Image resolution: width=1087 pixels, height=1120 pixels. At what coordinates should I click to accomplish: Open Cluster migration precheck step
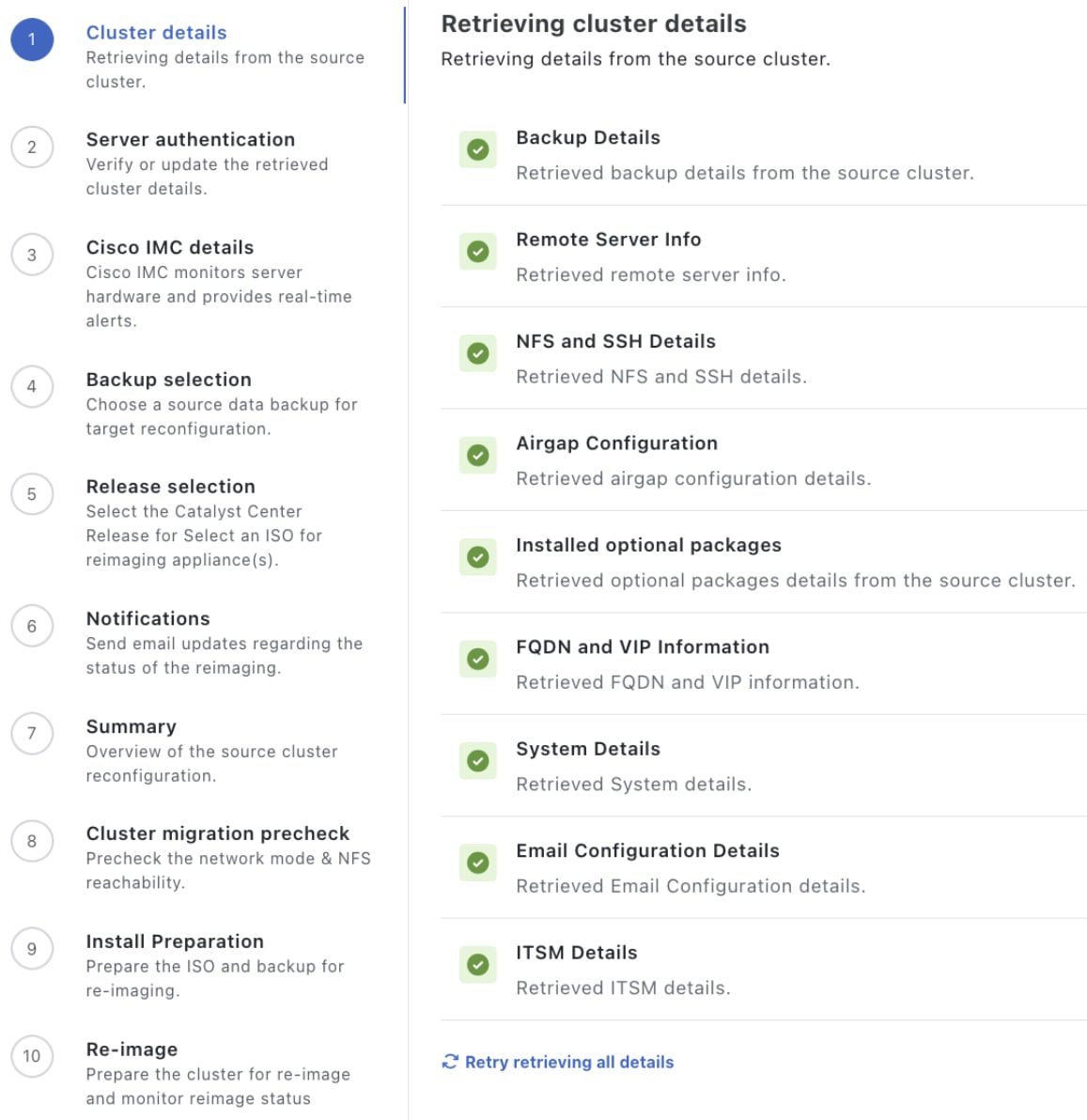[217, 833]
